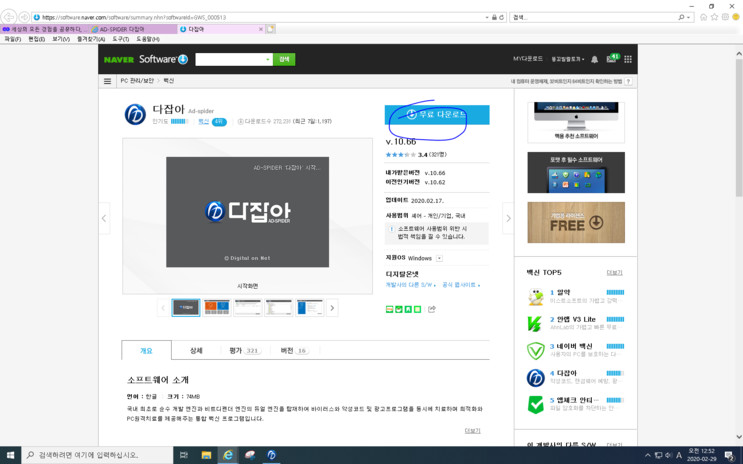Screen dimensions: 743x464
Task: Show previous screenshot with left arrow
Action: click(x=104, y=218)
